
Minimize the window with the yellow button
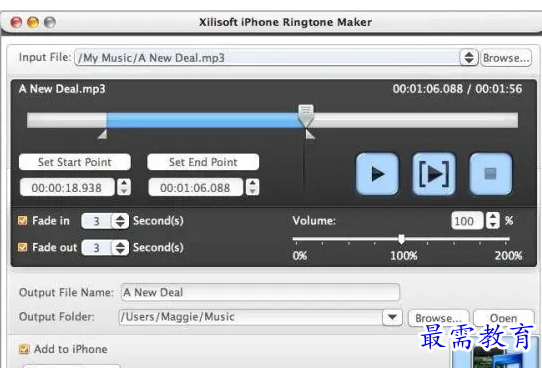[33, 22]
